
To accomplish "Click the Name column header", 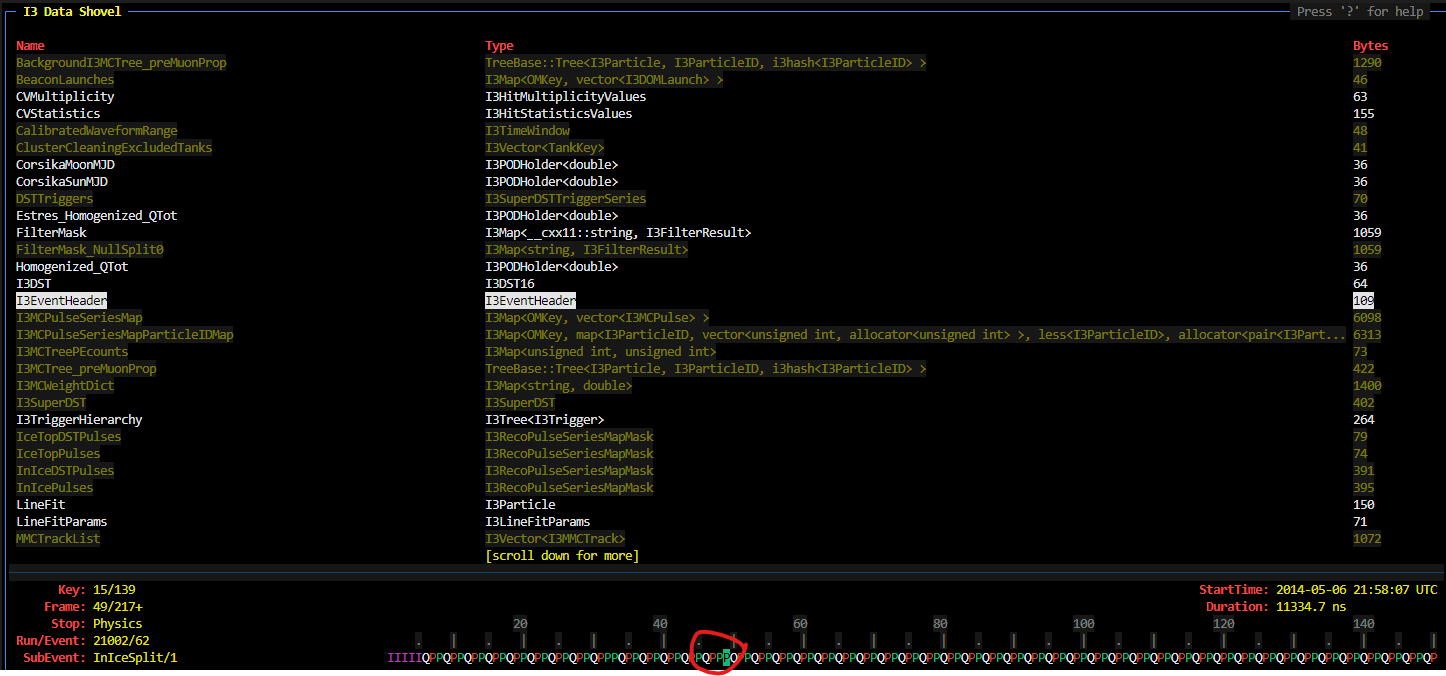I will 30,45.
